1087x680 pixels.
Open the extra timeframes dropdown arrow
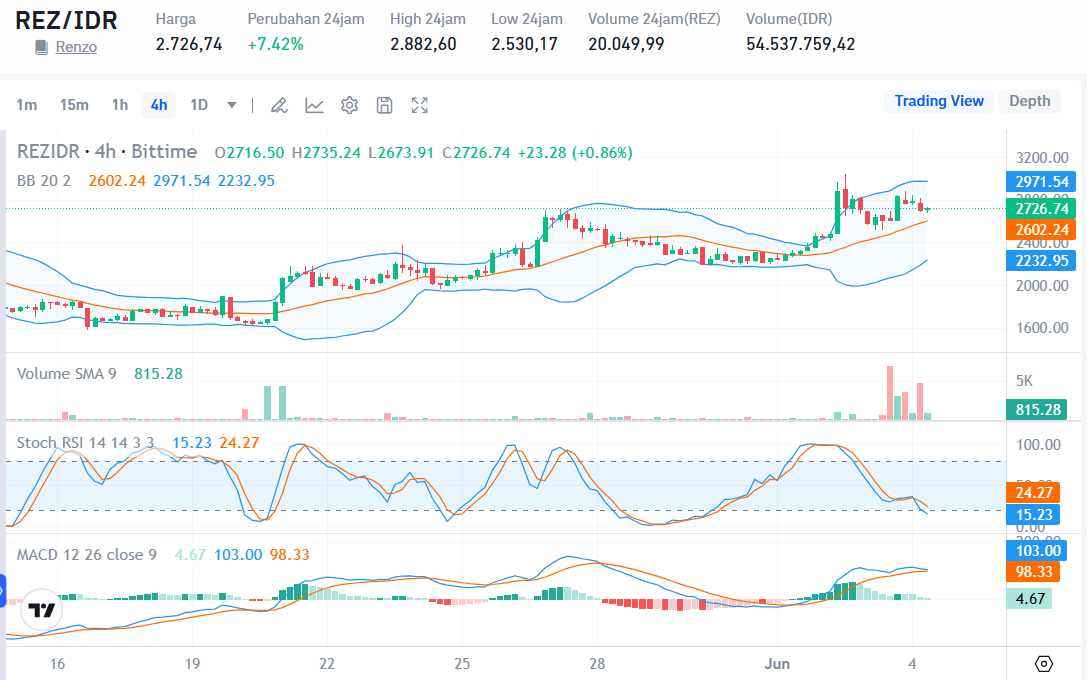tap(232, 104)
